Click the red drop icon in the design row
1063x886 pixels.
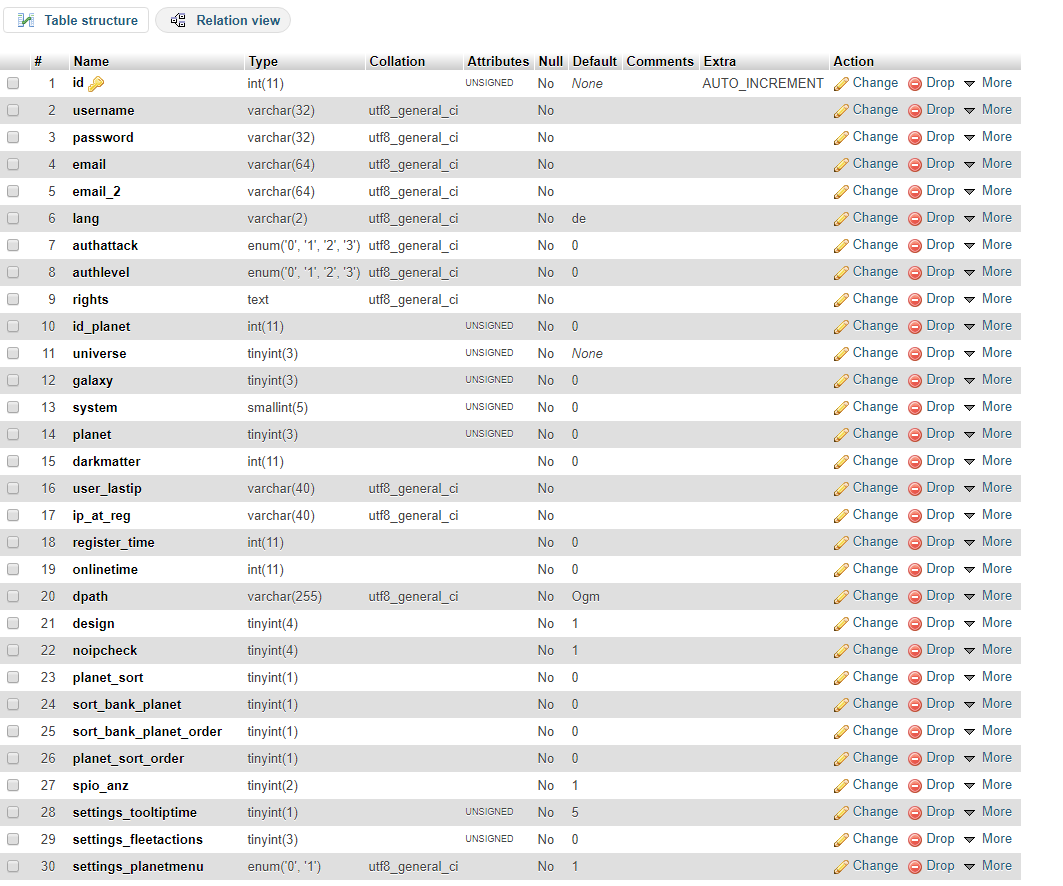915,624
